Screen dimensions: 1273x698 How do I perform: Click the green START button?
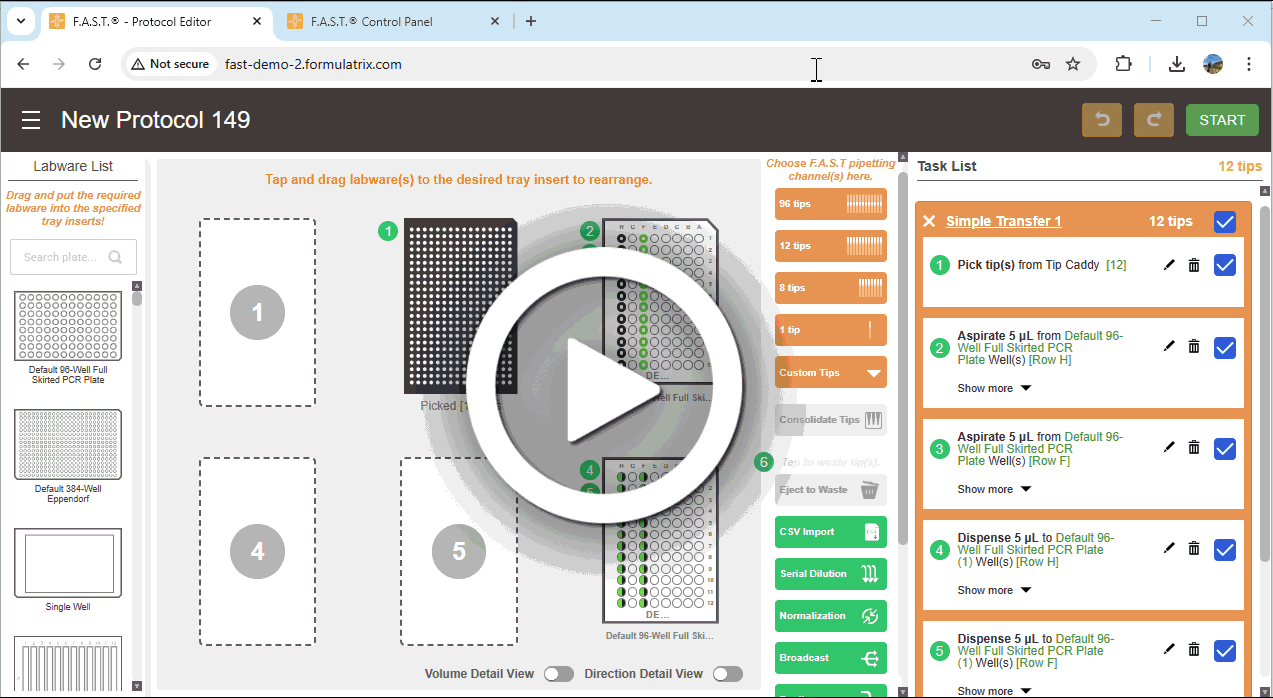click(1222, 120)
